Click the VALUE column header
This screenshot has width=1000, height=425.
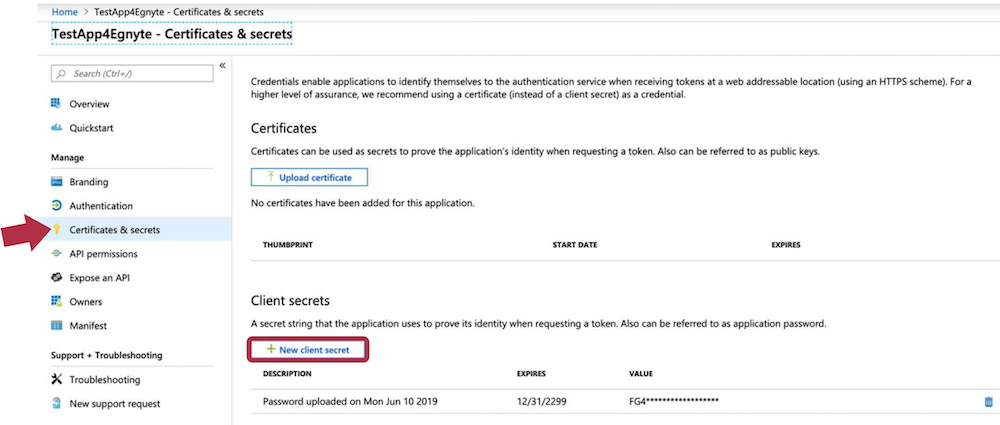[641, 374]
